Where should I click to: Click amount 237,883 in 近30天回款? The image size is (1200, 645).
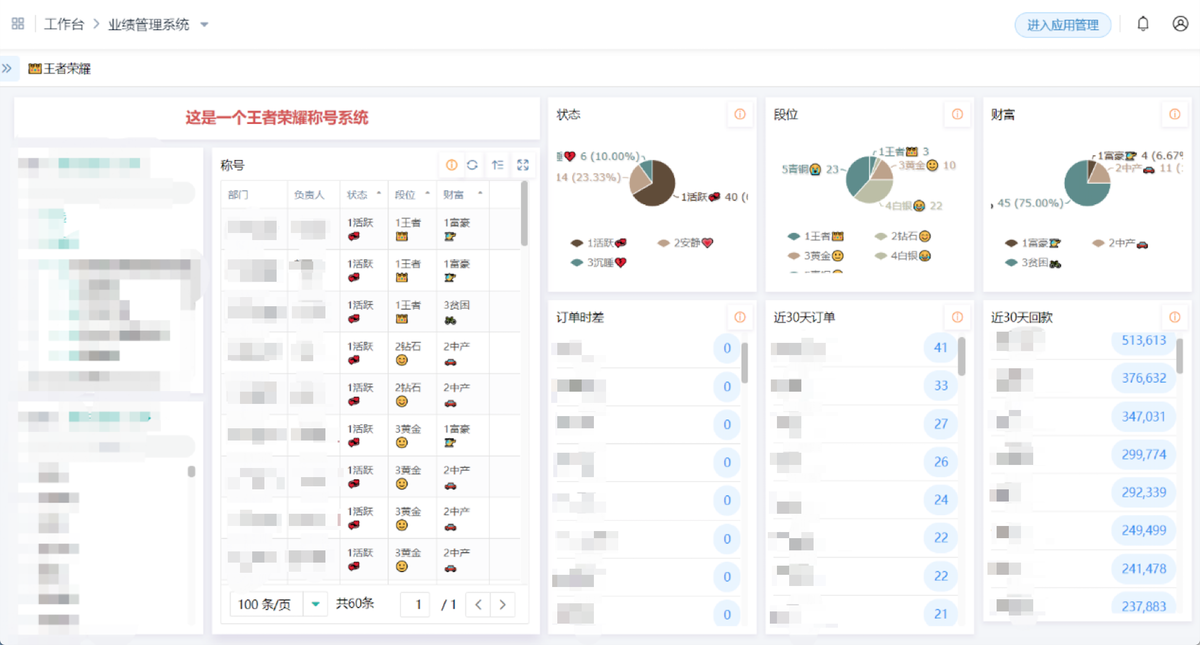[x=1144, y=606]
